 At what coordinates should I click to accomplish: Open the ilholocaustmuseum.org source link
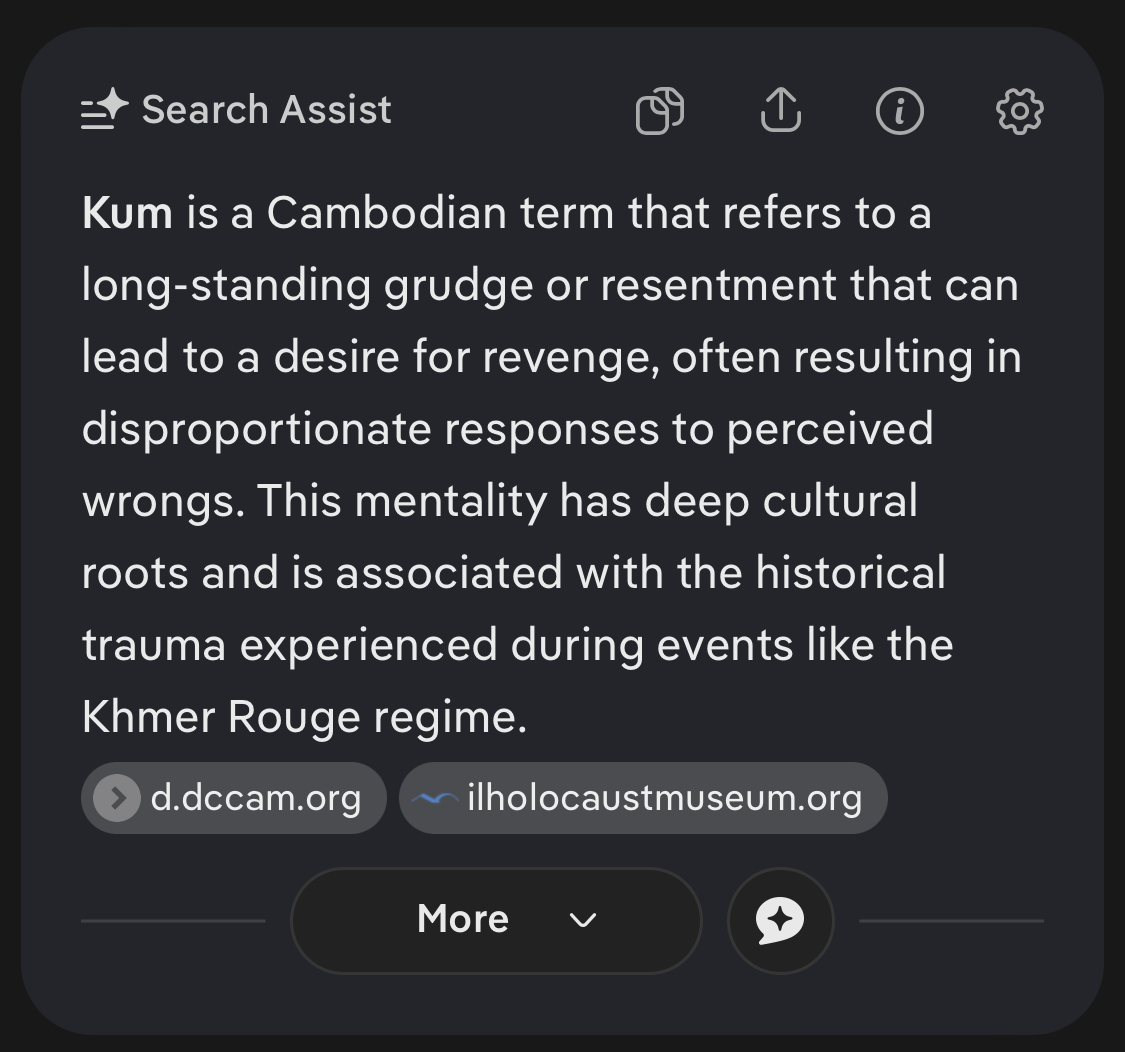pyautogui.click(x=643, y=798)
